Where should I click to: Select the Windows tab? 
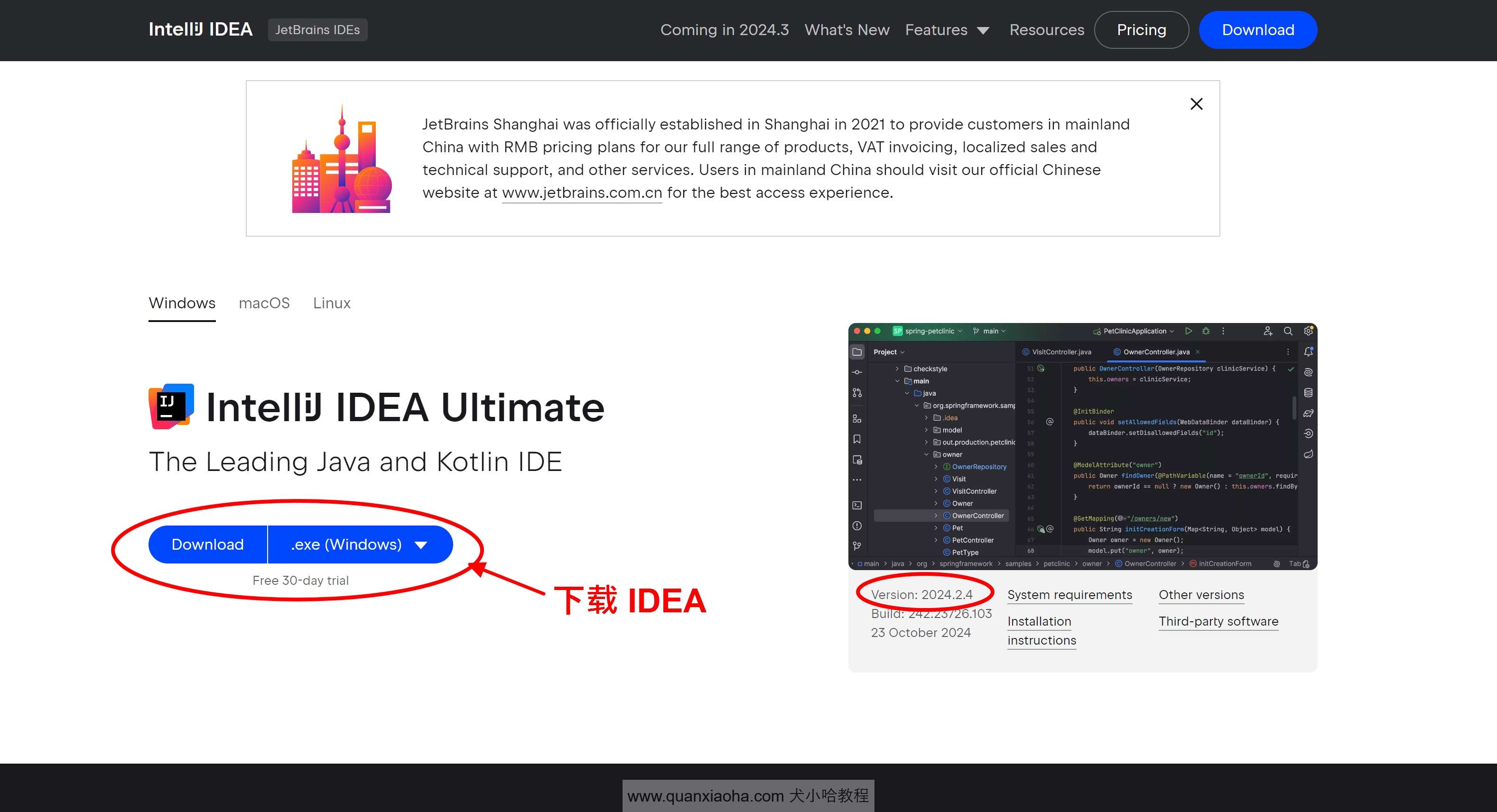tap(182, 303)
